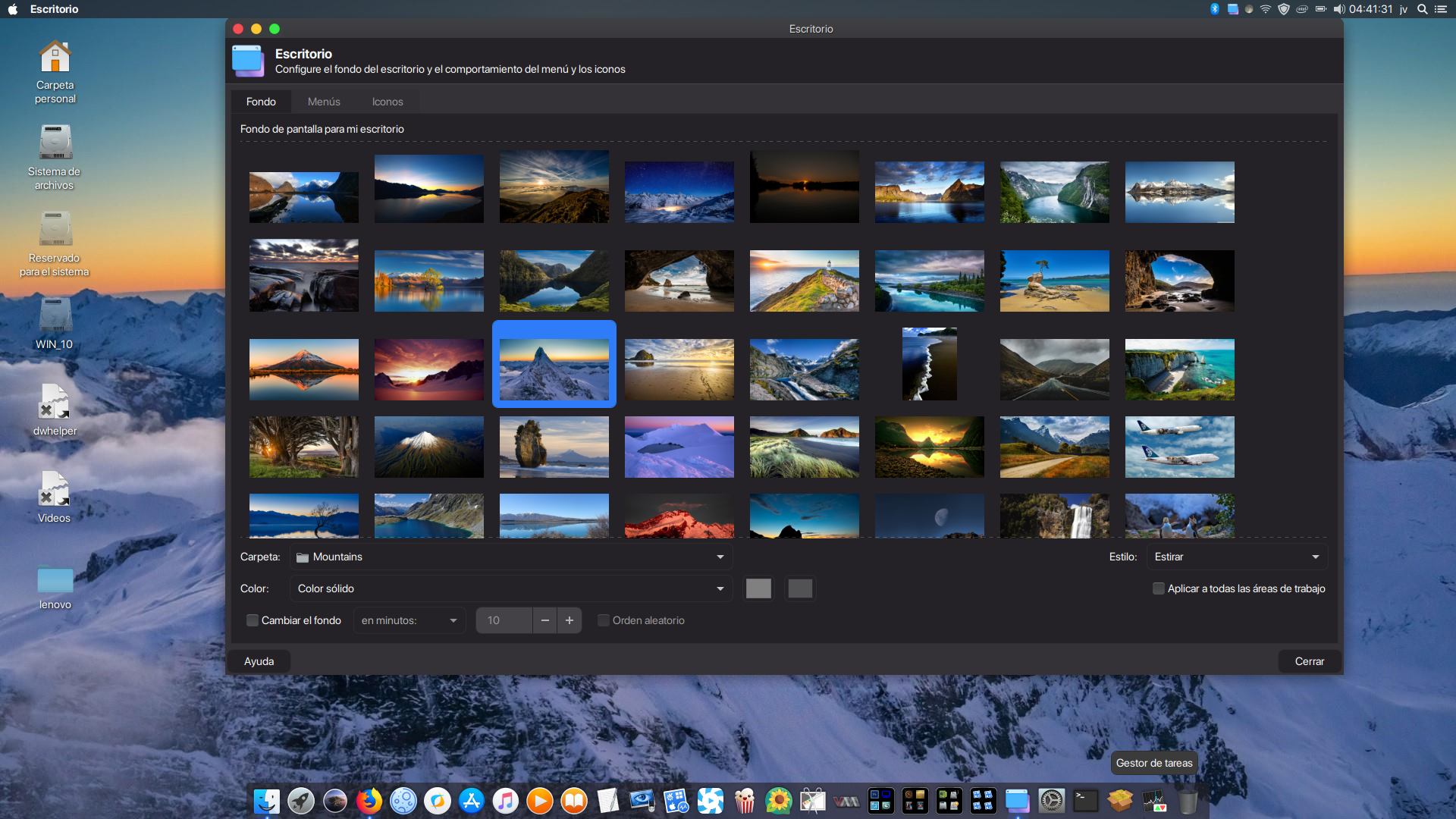The image size is (1456, 819).
Task: Open Spotlight search magnifier in menu bar
Action: pos(1423,9)
